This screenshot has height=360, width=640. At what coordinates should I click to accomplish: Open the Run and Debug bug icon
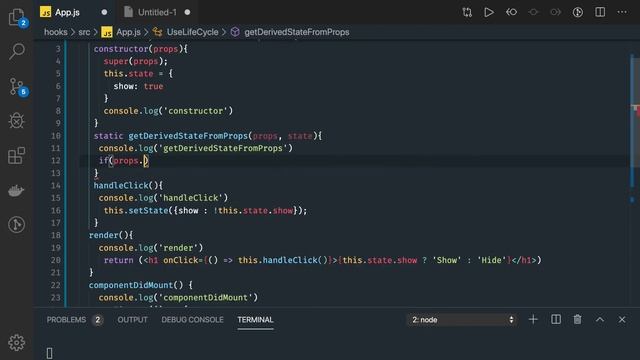[16, 120]
